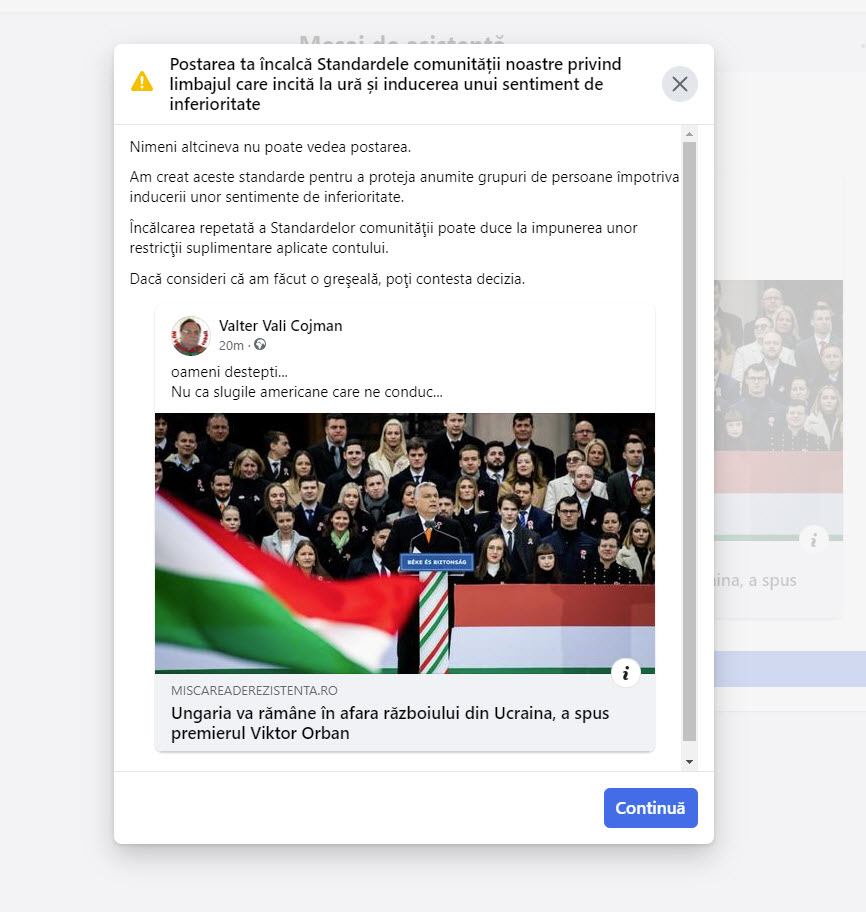Open the Viktor Orban rally article image
Image resolution: width=866 pixels, height=912 pixels.
click(x=405, y=543)
